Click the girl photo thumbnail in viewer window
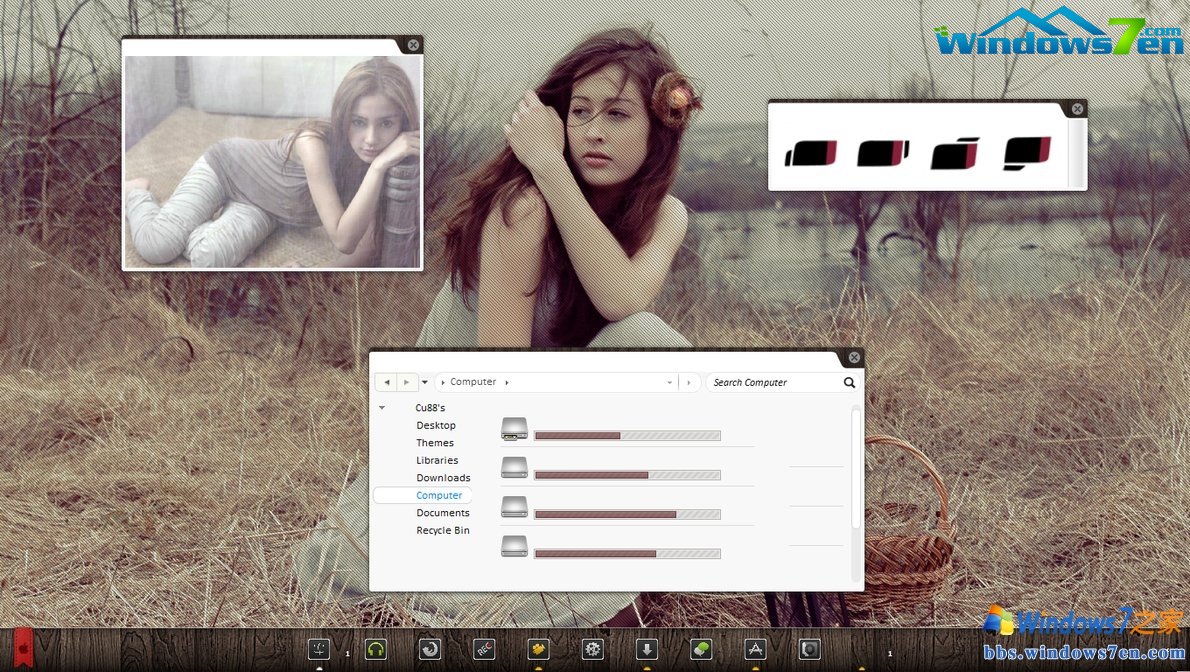 (x=272, y=161)
